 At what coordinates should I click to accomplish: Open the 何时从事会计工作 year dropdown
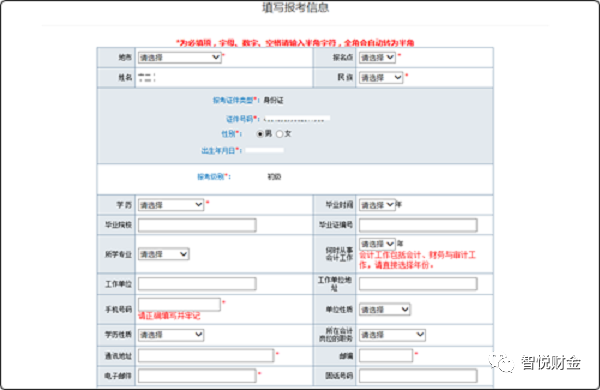coord(377,244)
